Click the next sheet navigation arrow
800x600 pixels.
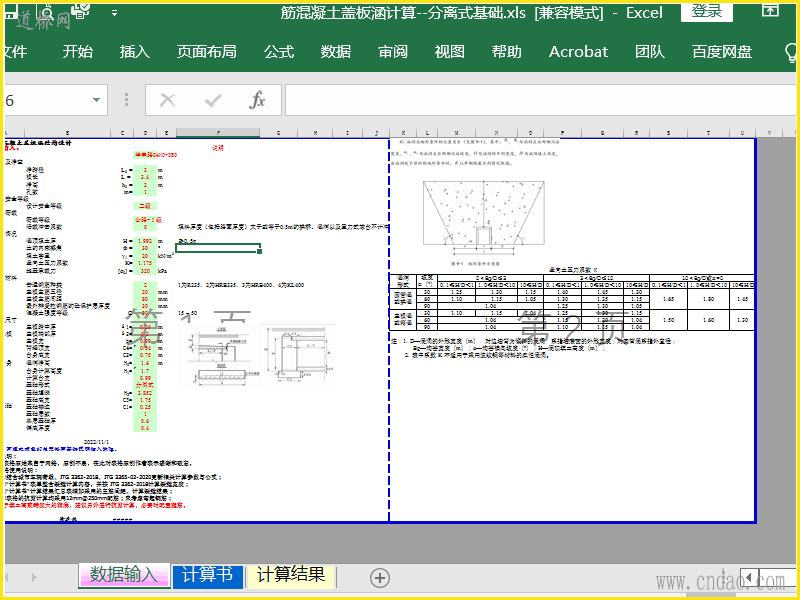pyautogui.click(x=34, y=577)
